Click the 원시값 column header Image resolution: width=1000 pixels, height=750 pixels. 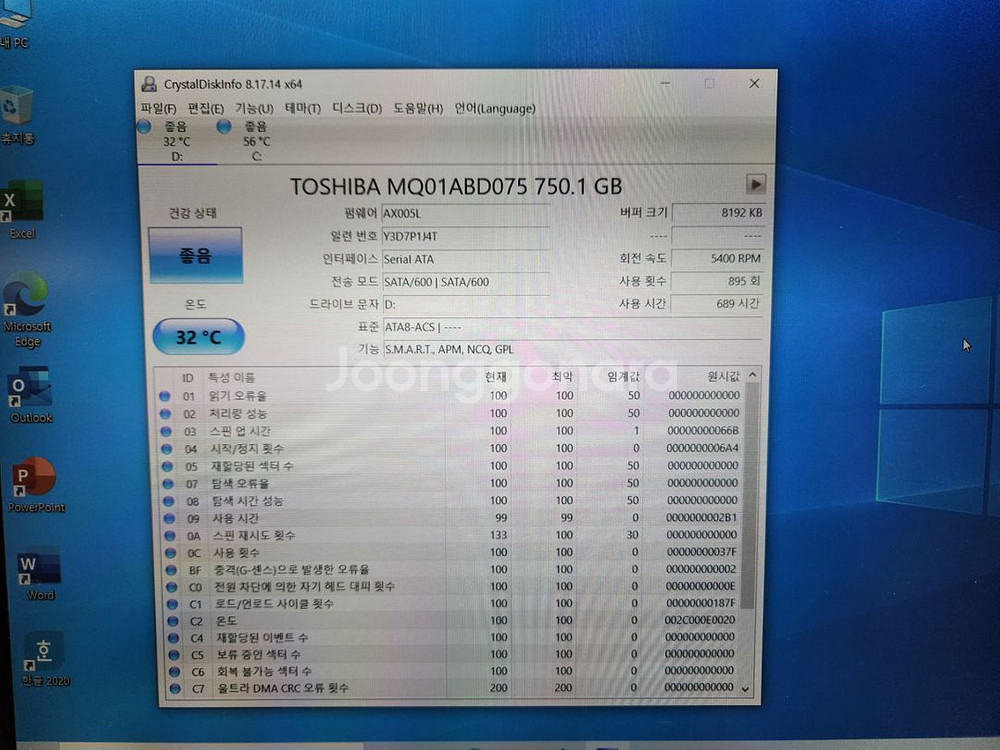[x=723, y=376]
